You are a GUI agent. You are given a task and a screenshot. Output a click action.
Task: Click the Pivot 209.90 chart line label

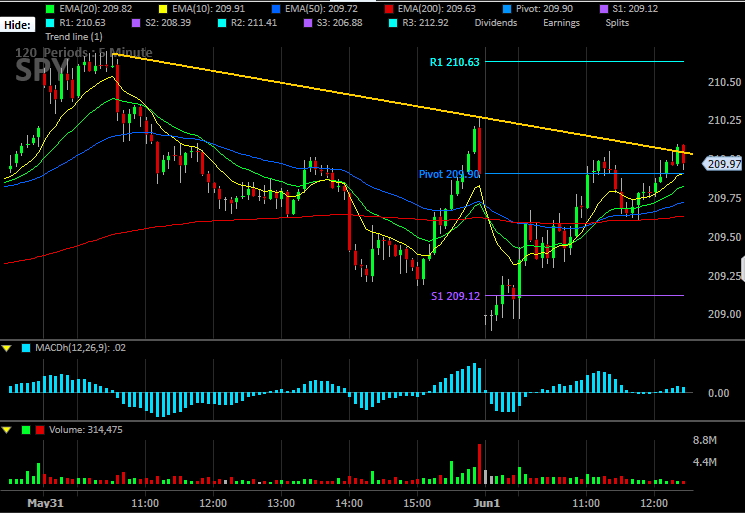449,174
